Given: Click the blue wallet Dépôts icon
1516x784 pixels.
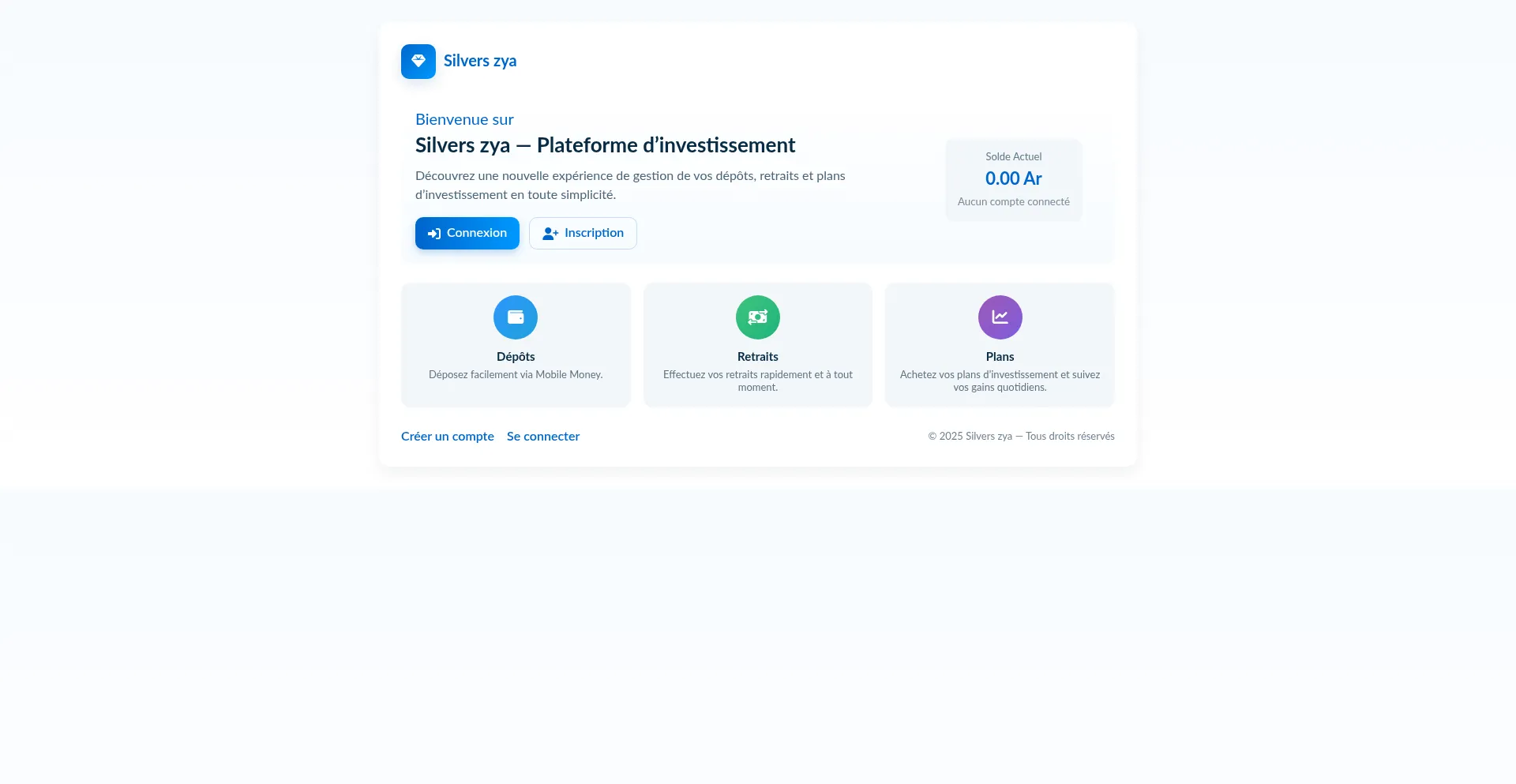Looking at the screenshot, I should (516, 317).
